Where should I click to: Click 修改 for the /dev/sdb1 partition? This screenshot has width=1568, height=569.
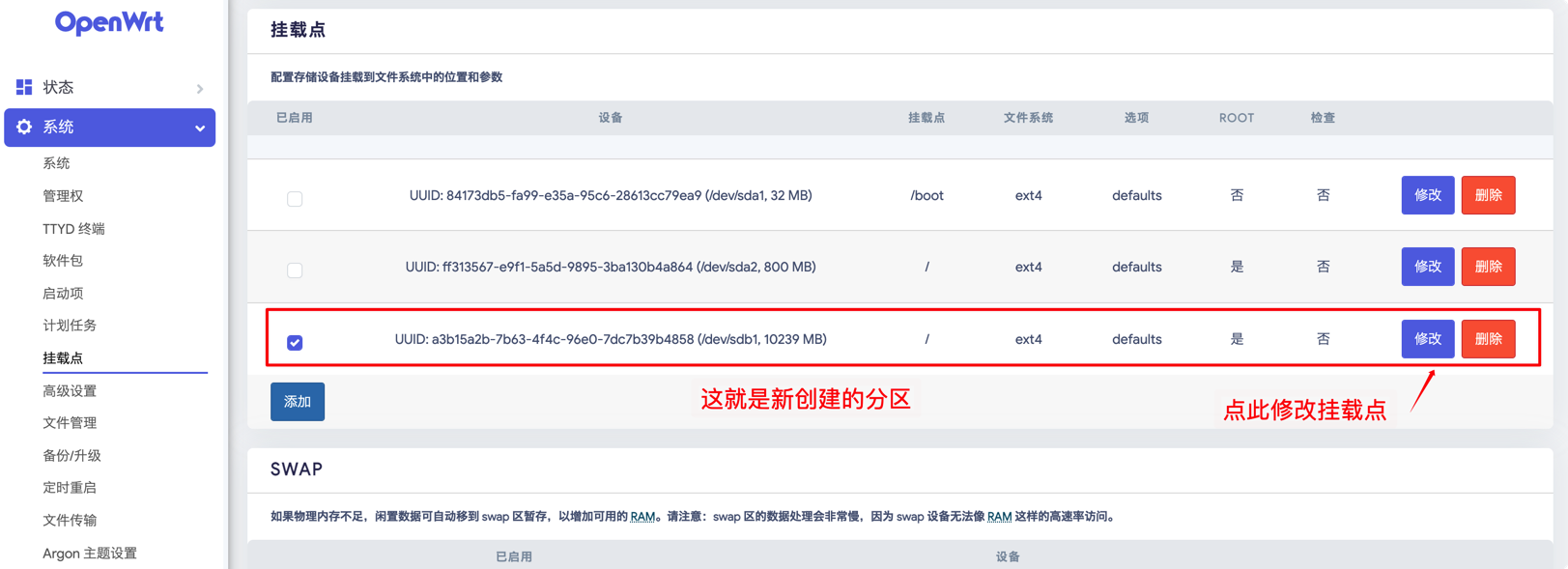click(1427, 339)
